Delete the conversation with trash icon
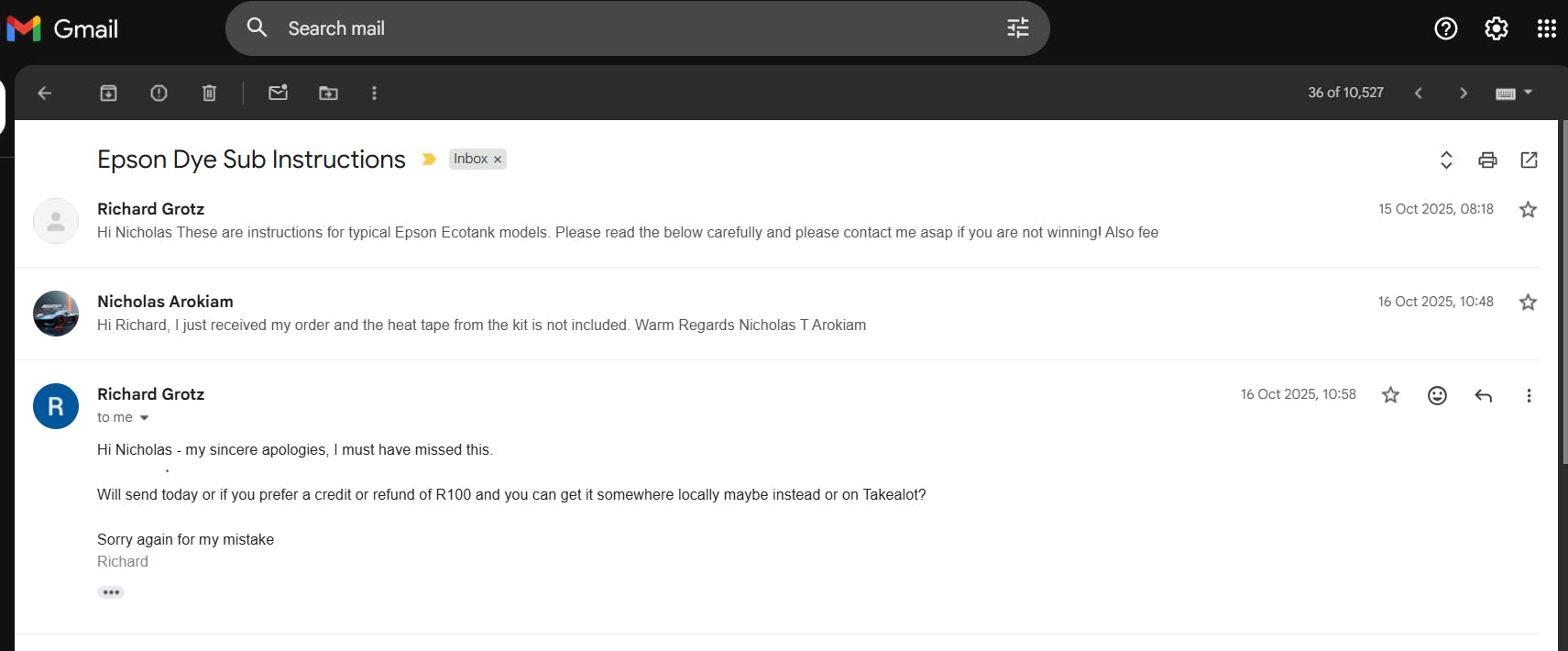 point(209,93)
